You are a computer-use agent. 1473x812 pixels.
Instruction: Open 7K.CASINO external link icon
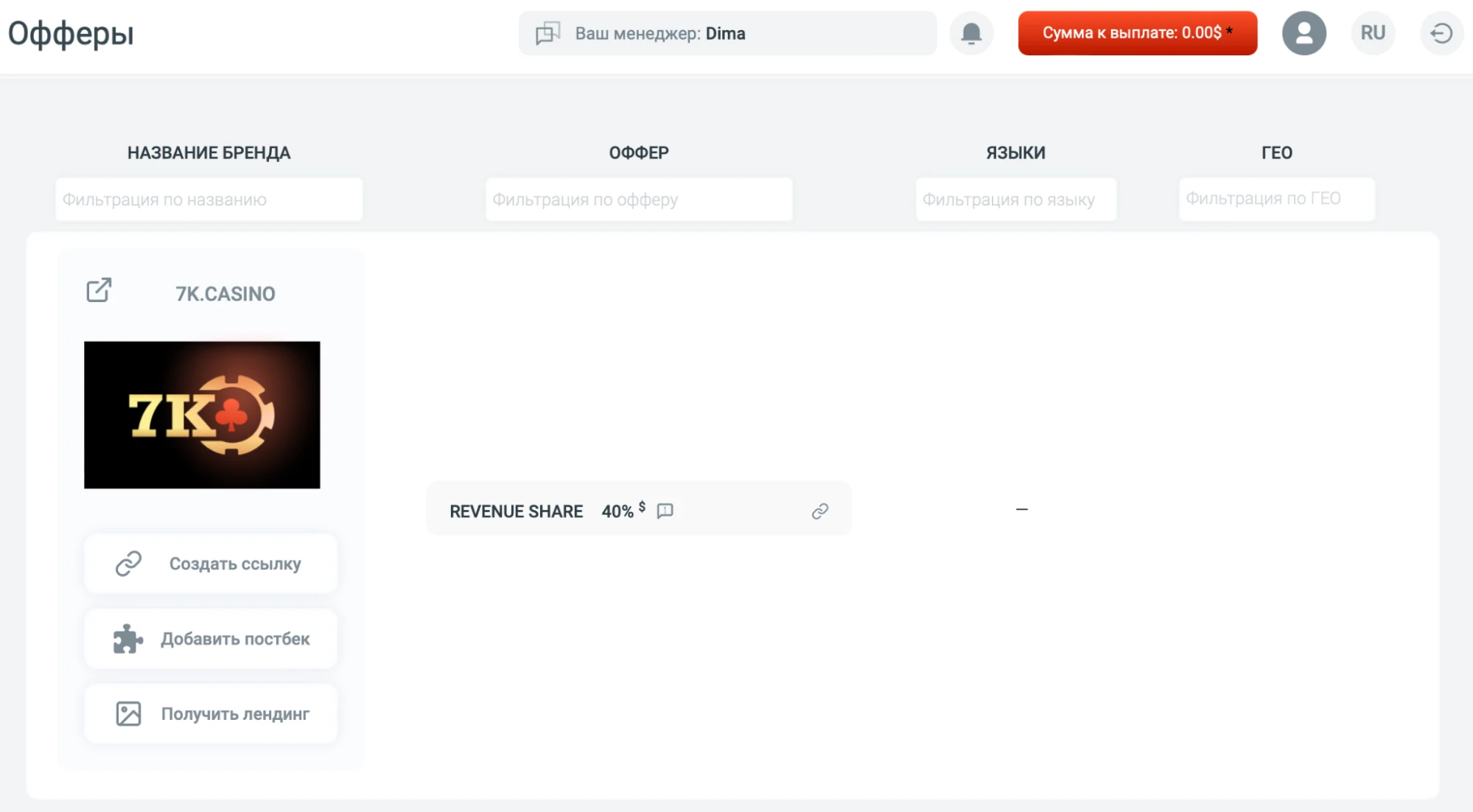(99, 290)
